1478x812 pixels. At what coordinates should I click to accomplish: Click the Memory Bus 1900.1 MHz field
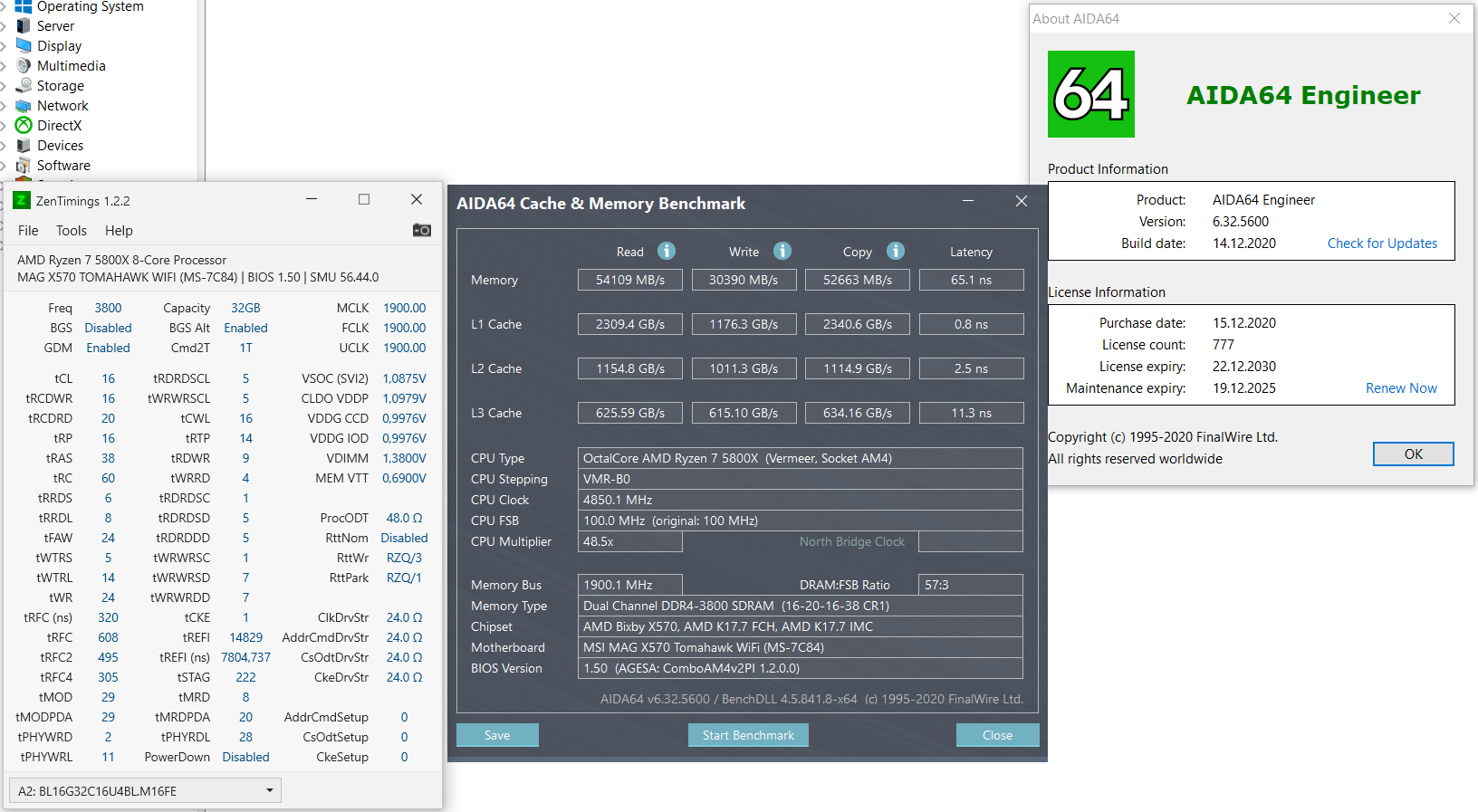630,585
